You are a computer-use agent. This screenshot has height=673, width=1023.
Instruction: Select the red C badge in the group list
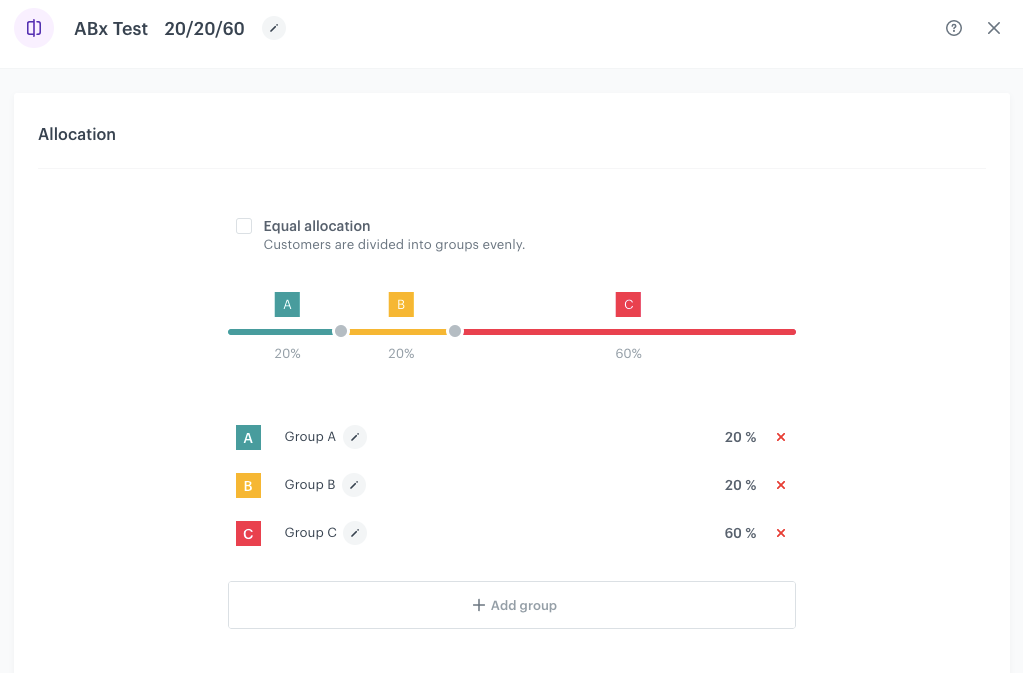coord(248,533)
